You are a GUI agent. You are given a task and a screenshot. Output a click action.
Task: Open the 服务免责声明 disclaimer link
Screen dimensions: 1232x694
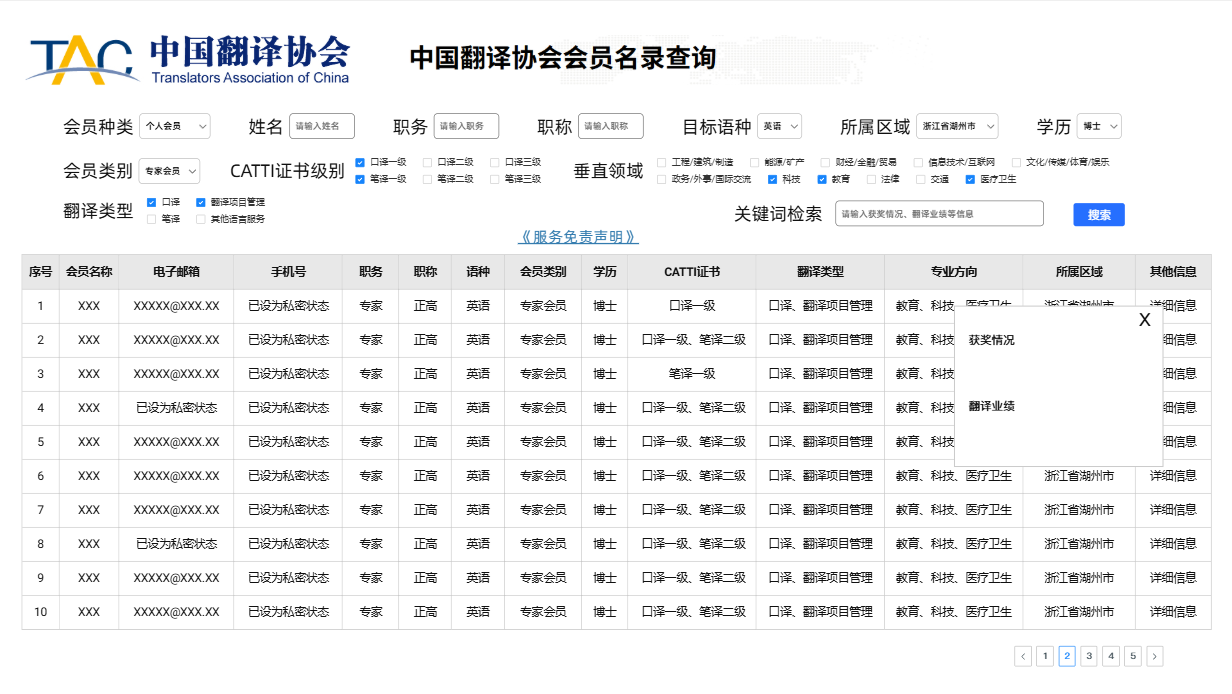pyautogui.click(x=578, y=237)
